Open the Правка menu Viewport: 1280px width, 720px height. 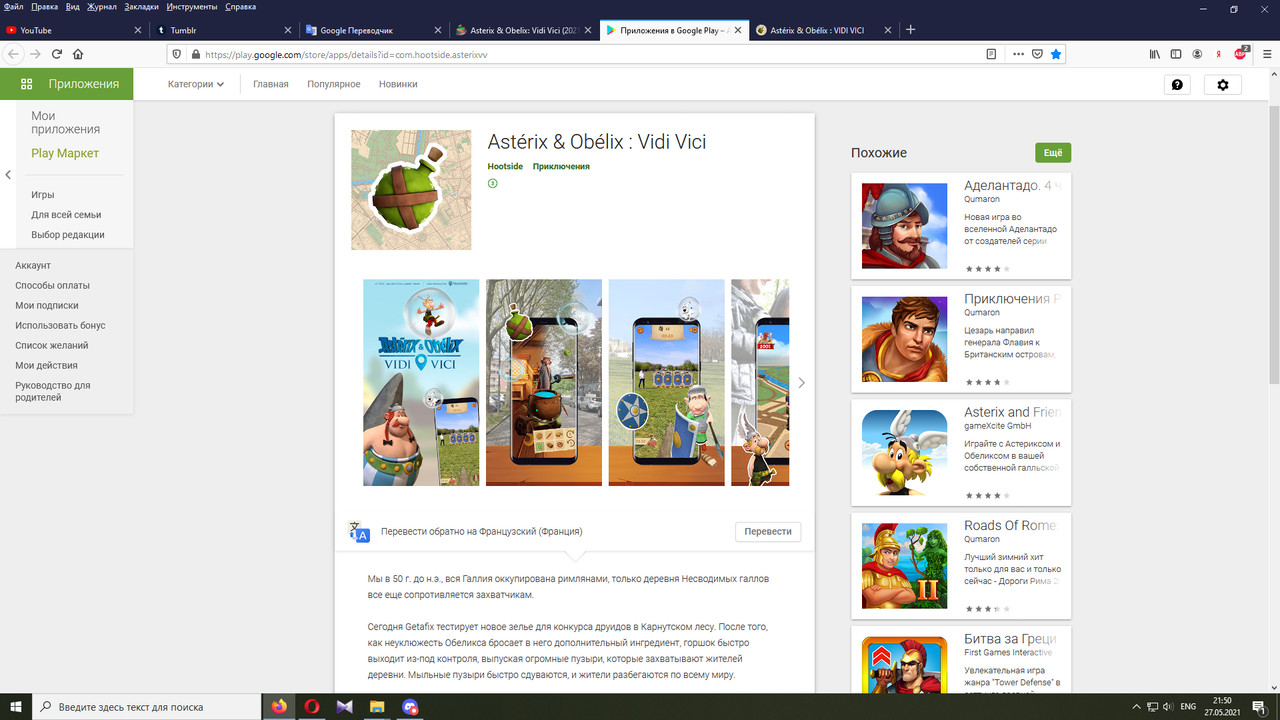(45, 7)
